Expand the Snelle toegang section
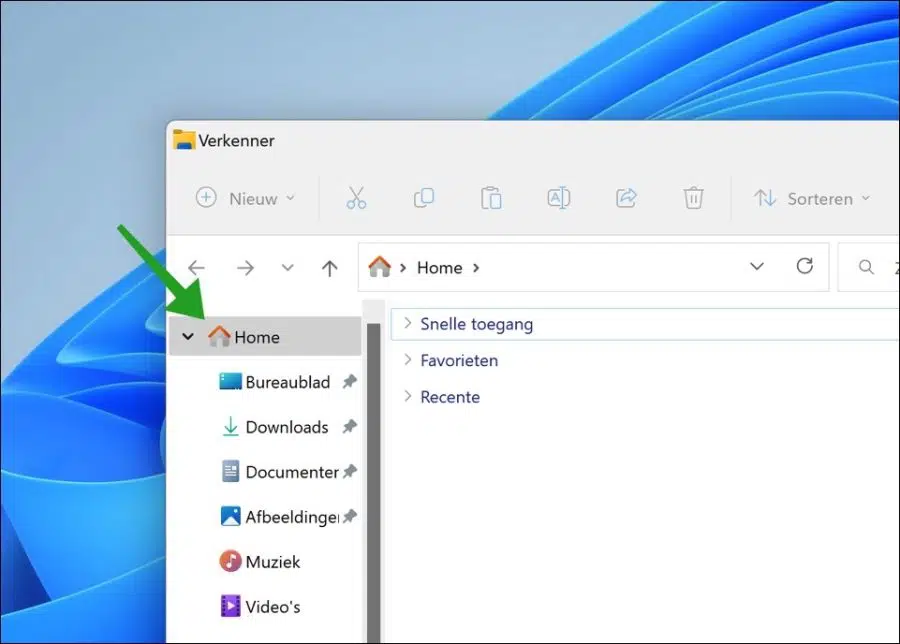Screen dimensions: 900x644 click(408, 323)
